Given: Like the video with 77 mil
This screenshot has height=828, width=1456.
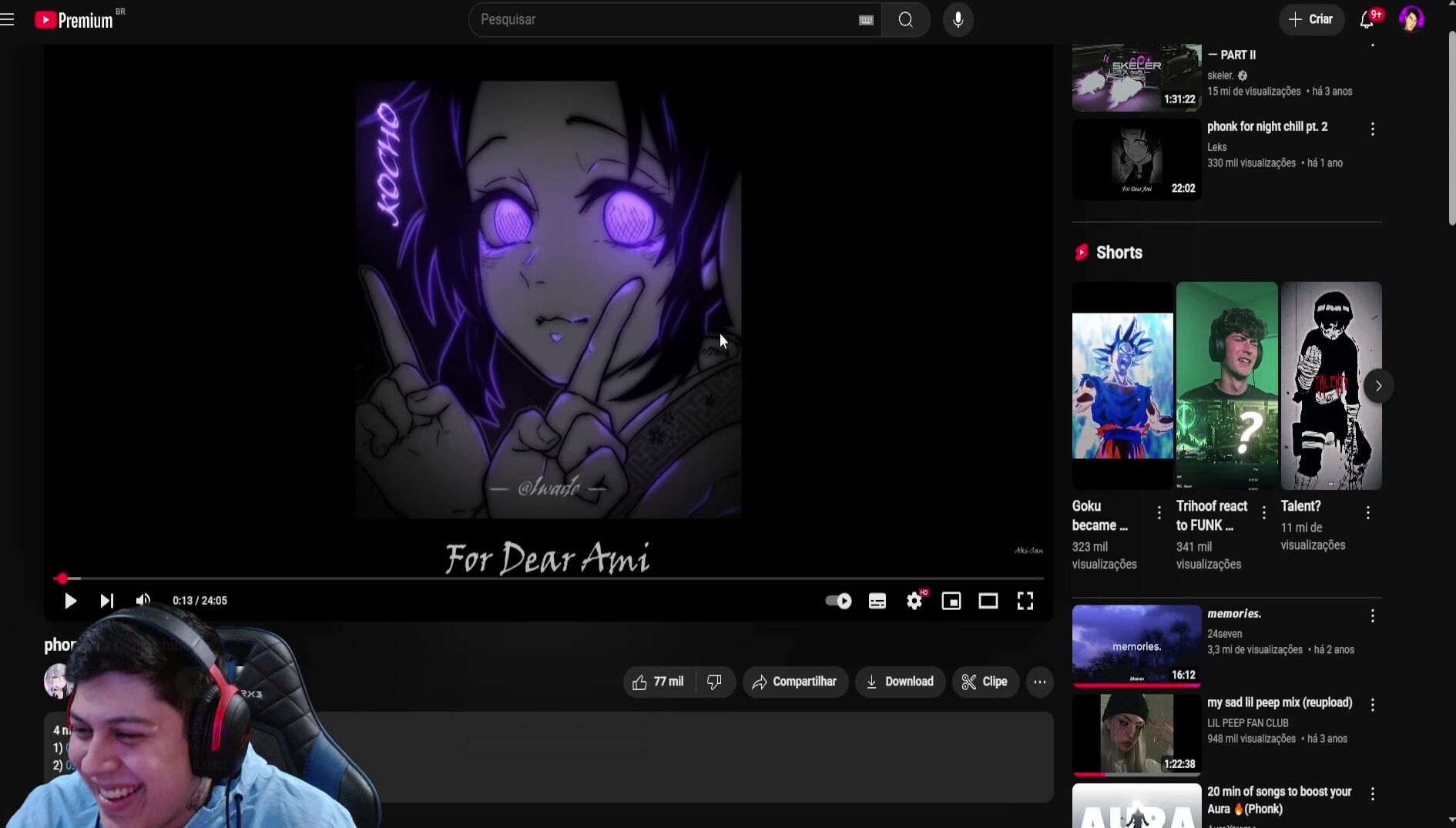Looking at the screenshot, I should point(659,682).
